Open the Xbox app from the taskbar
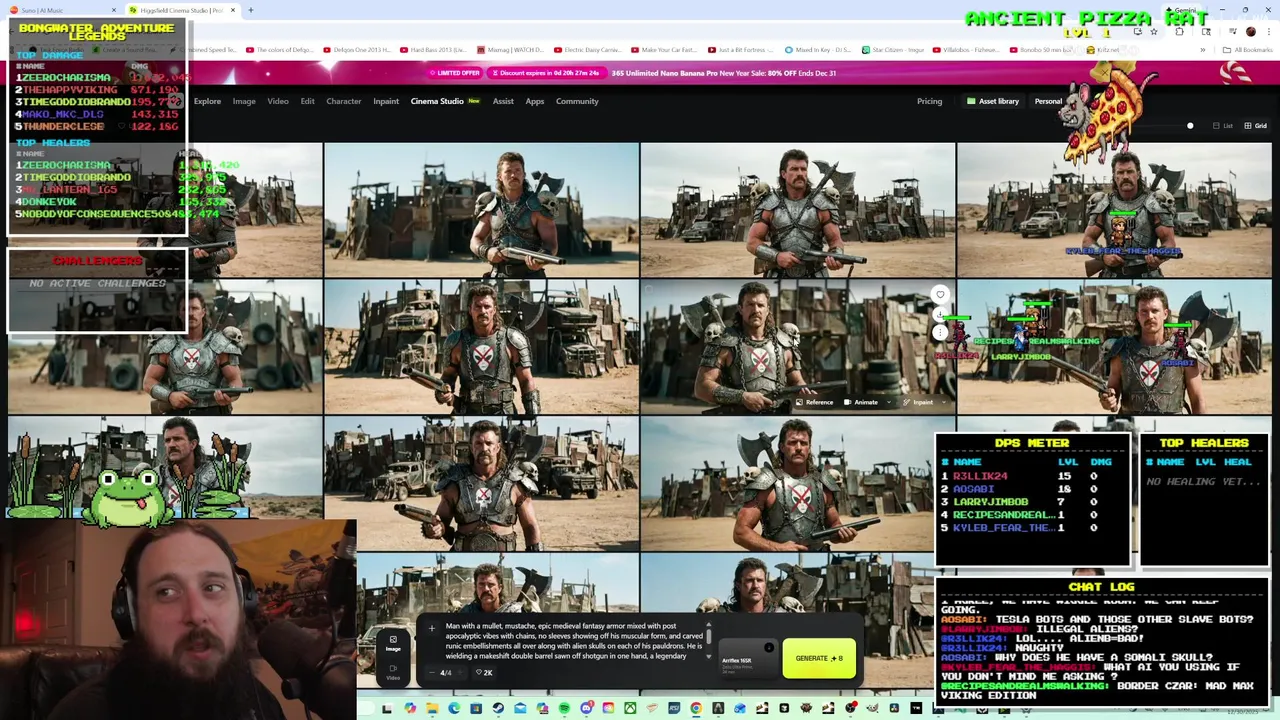This screenshot has height=720, width=1280. coord(630,709)
